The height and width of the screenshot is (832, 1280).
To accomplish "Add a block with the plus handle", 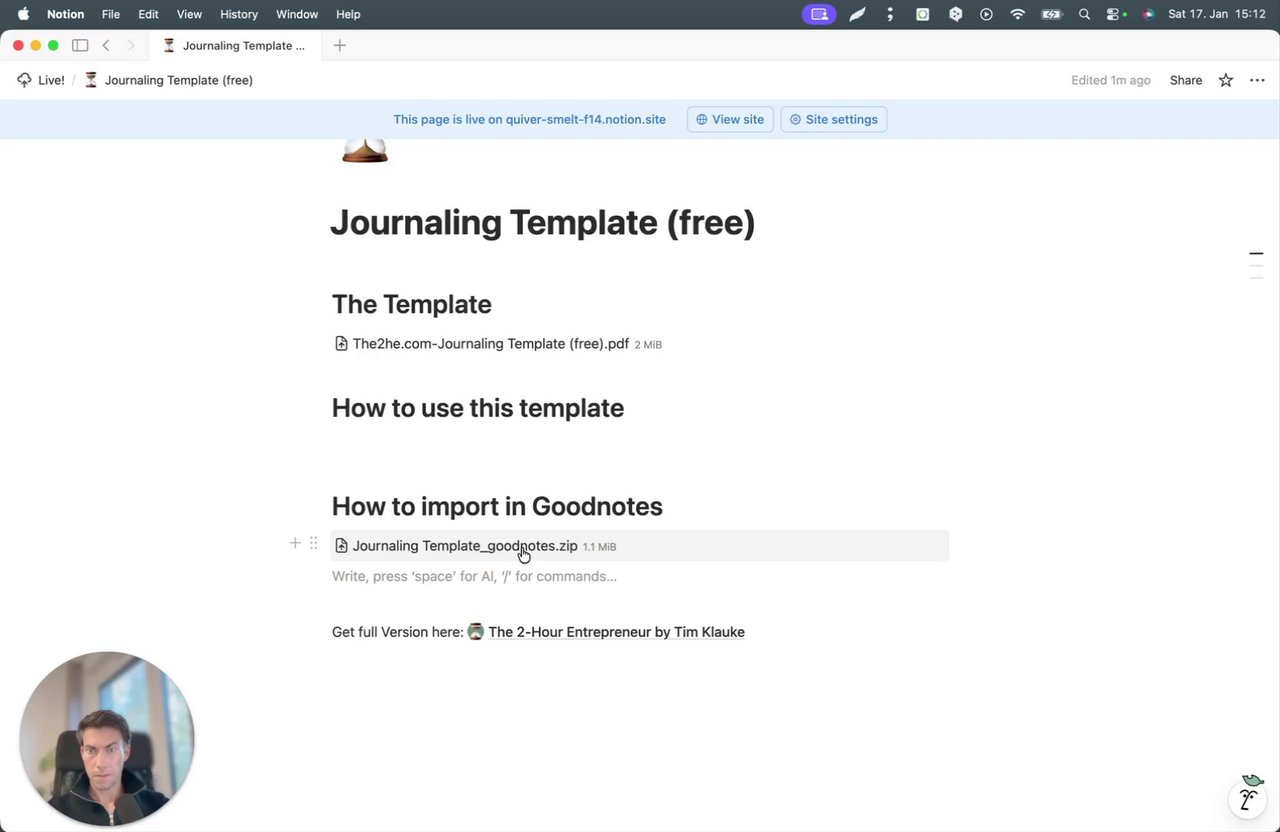I will point(295,543).
